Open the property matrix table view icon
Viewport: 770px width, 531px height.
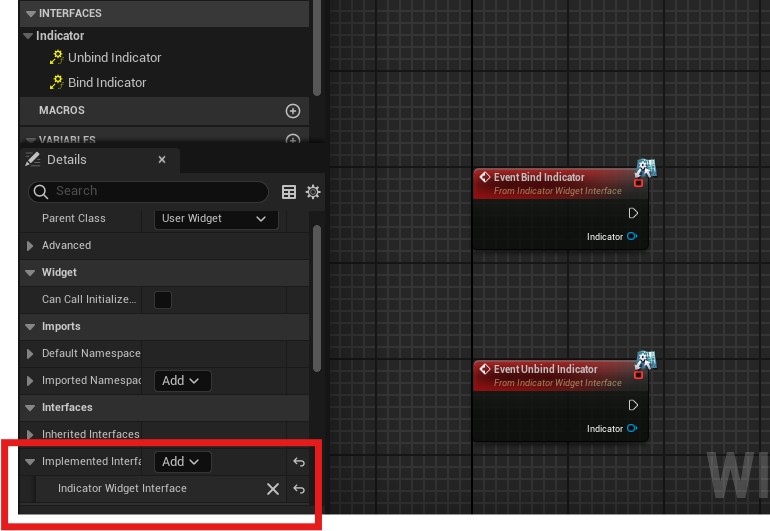[x=289, y=192]
